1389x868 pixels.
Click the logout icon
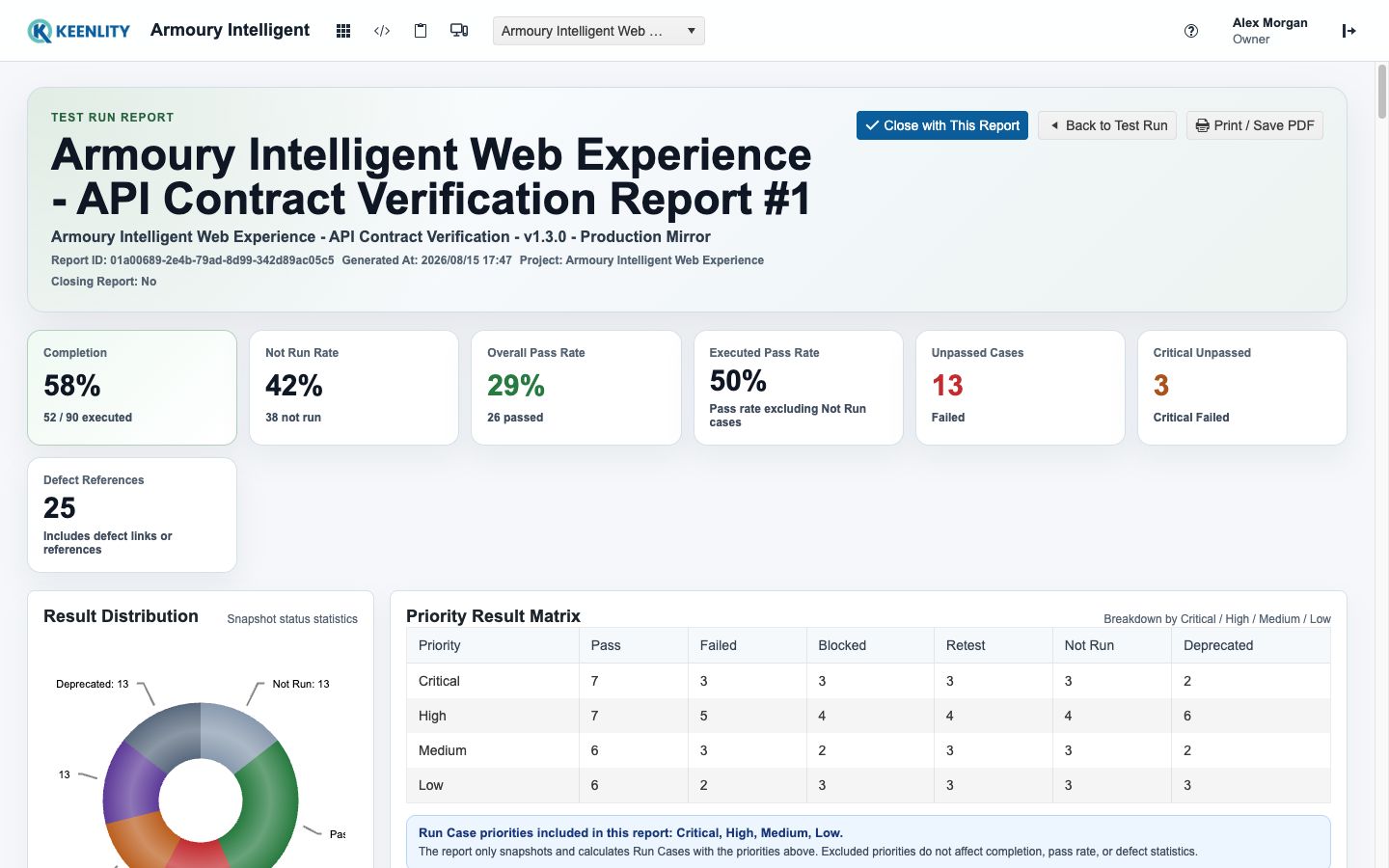click(1348, 31)
